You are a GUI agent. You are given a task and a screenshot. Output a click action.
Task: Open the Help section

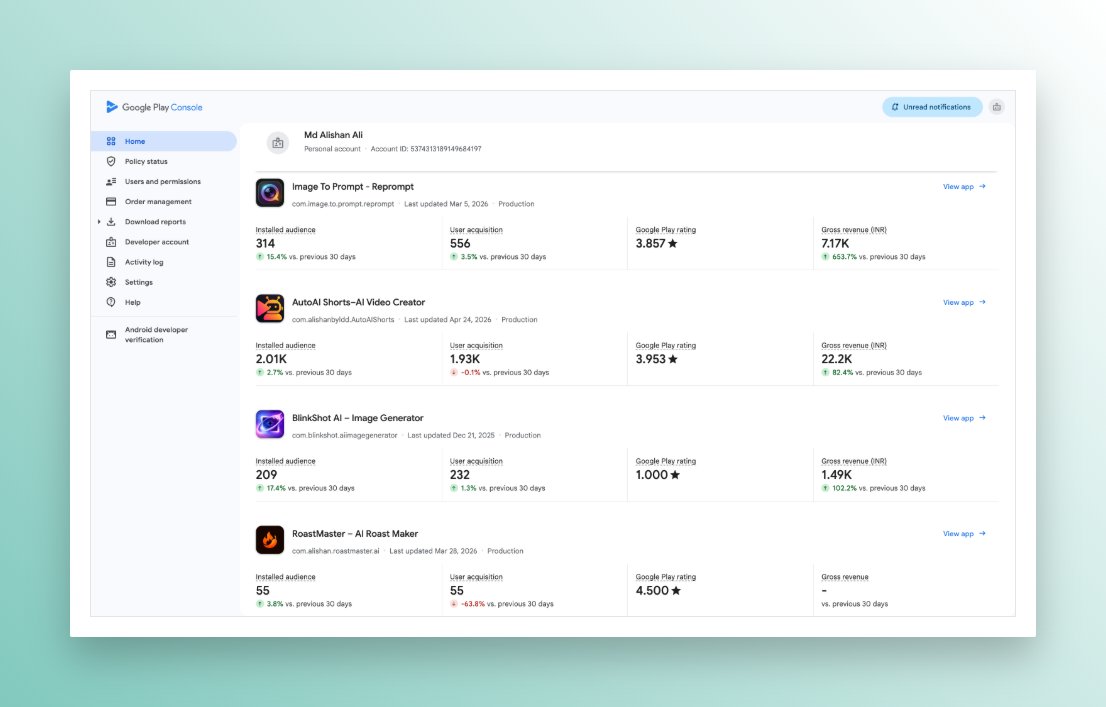[x=133, y=302]
